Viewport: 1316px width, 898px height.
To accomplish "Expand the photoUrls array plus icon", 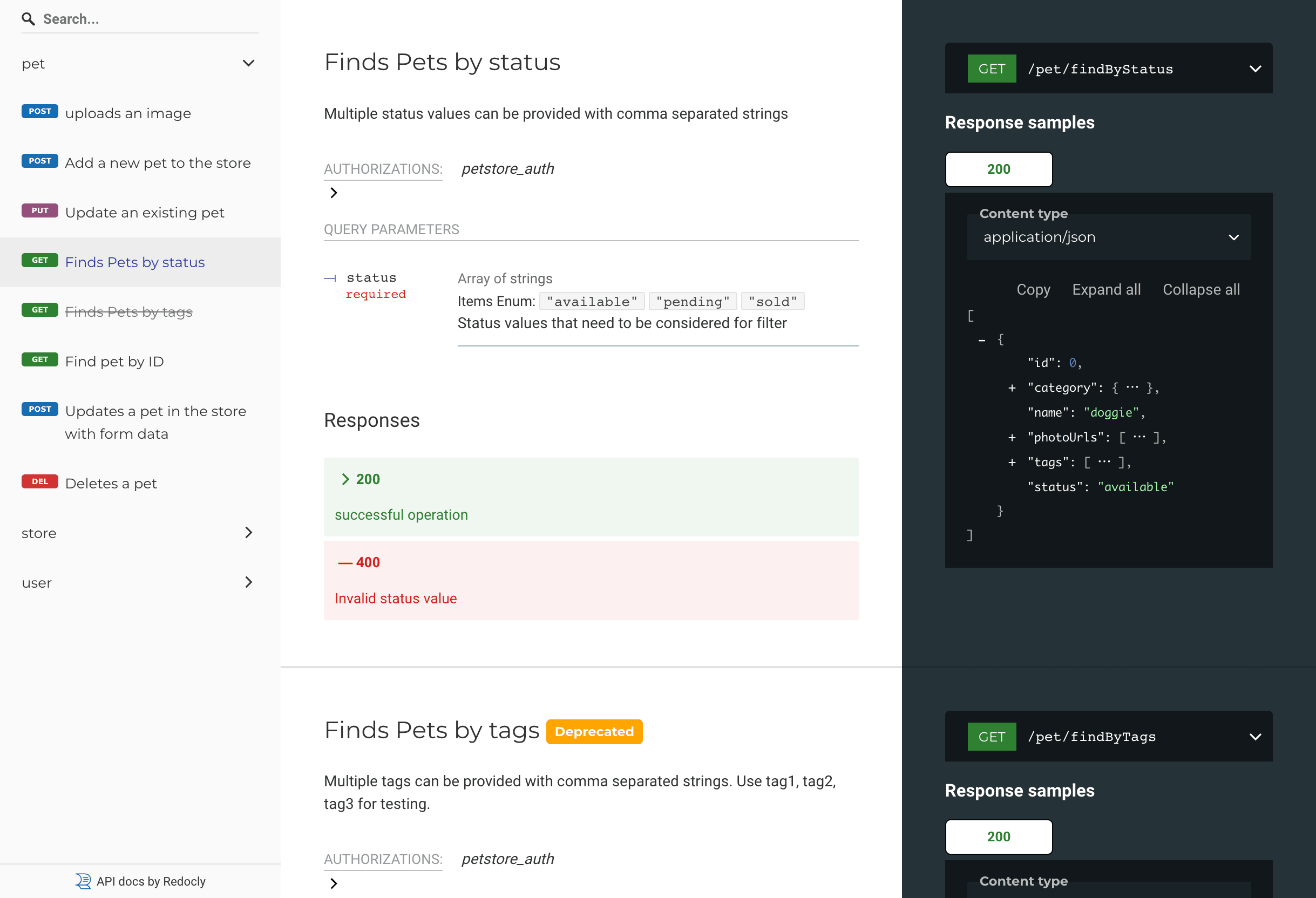I will click(1012, 438).
